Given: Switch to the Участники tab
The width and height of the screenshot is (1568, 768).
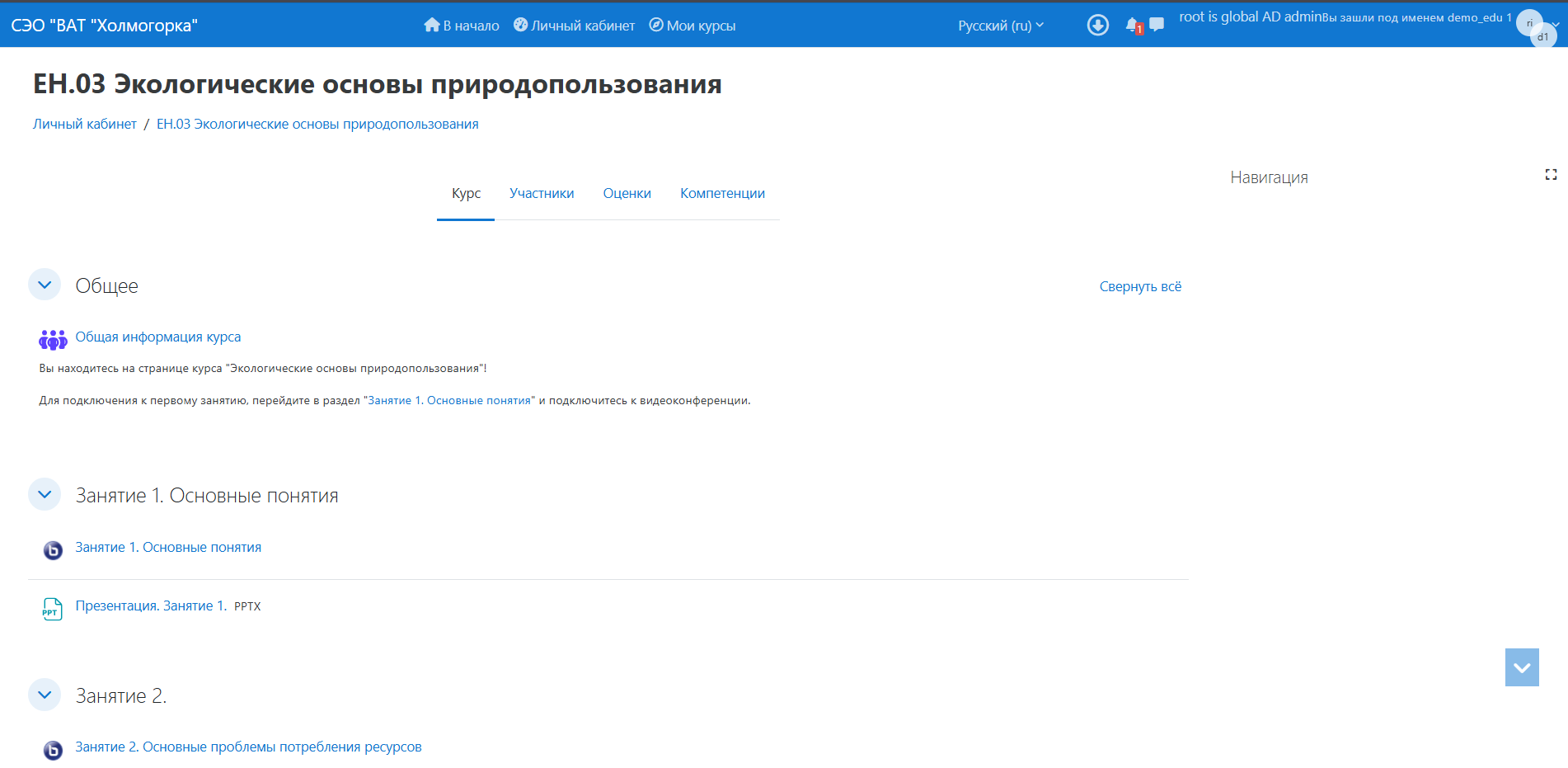Looking at the screenshot, I should click(x=542, y=193).
